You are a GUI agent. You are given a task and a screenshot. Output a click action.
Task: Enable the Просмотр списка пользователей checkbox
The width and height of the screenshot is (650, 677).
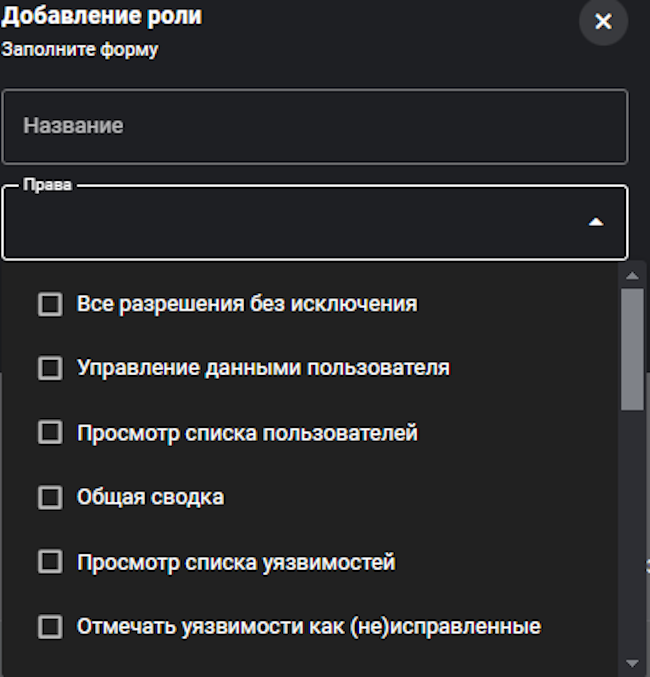(50, 433)
